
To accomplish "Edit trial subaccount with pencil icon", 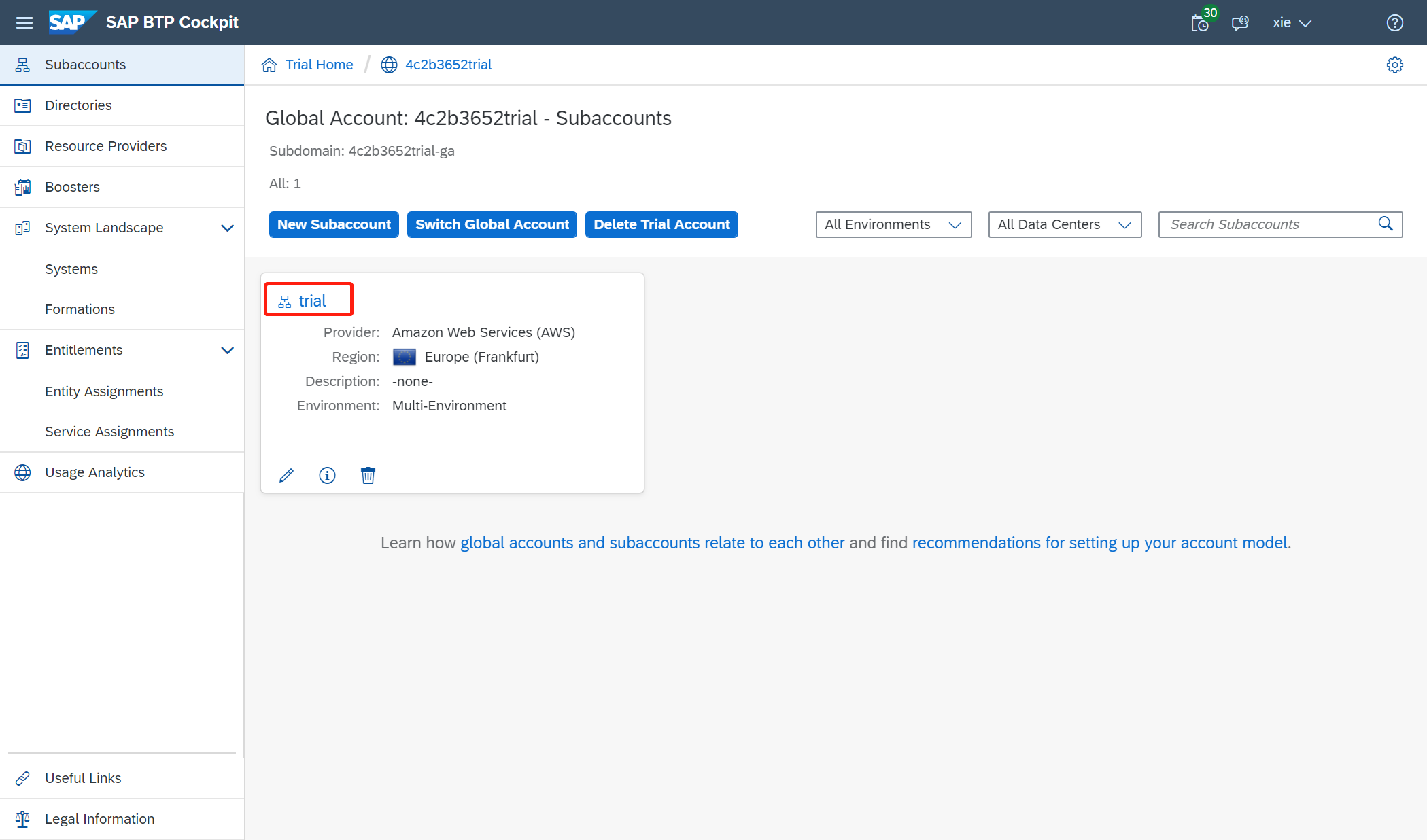I will 286,475.
